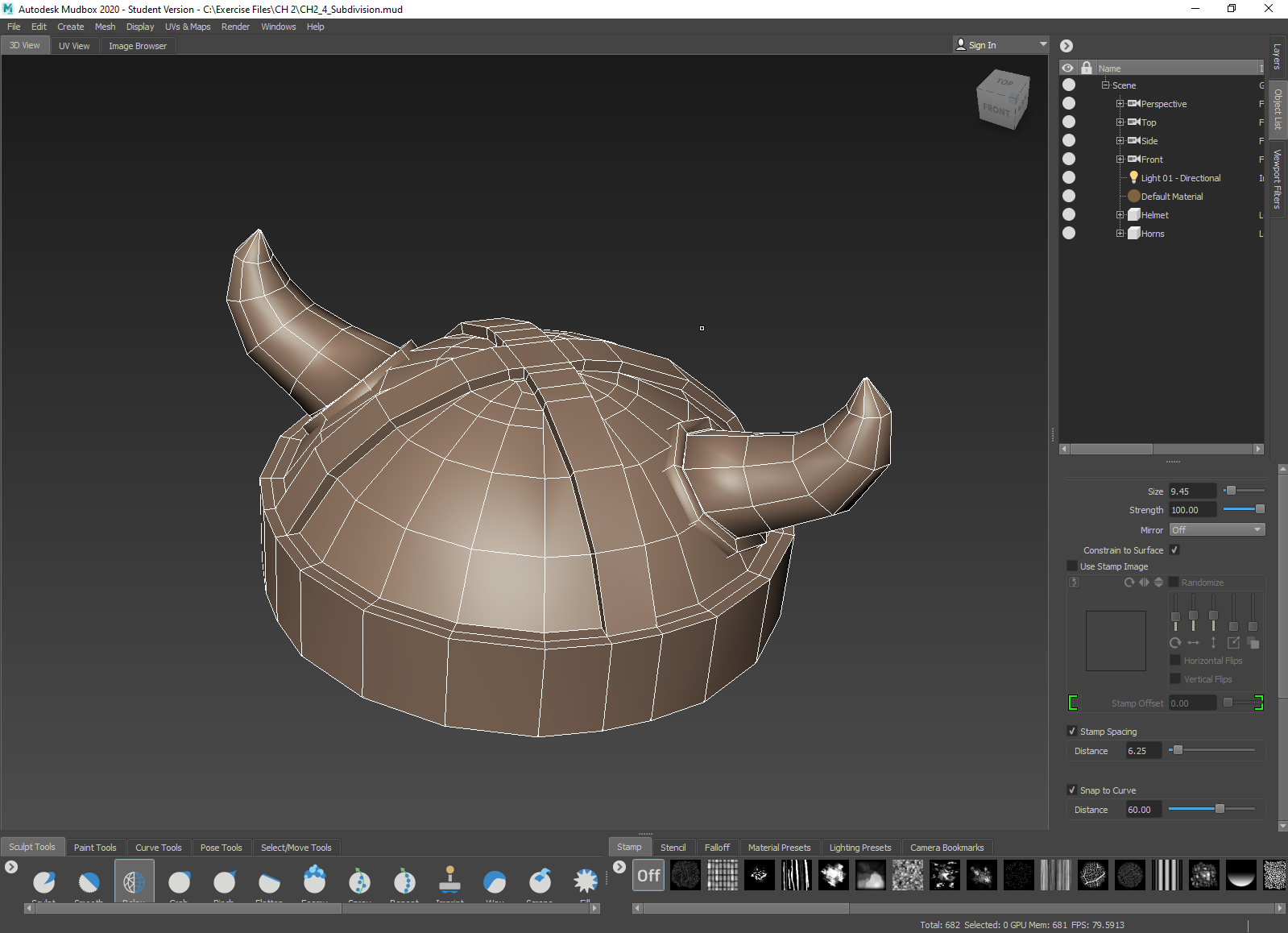The height and width of the screenshot is (933, 1288).
Task: Select the Foamy sculpt tool
Action: click(314, 882)
